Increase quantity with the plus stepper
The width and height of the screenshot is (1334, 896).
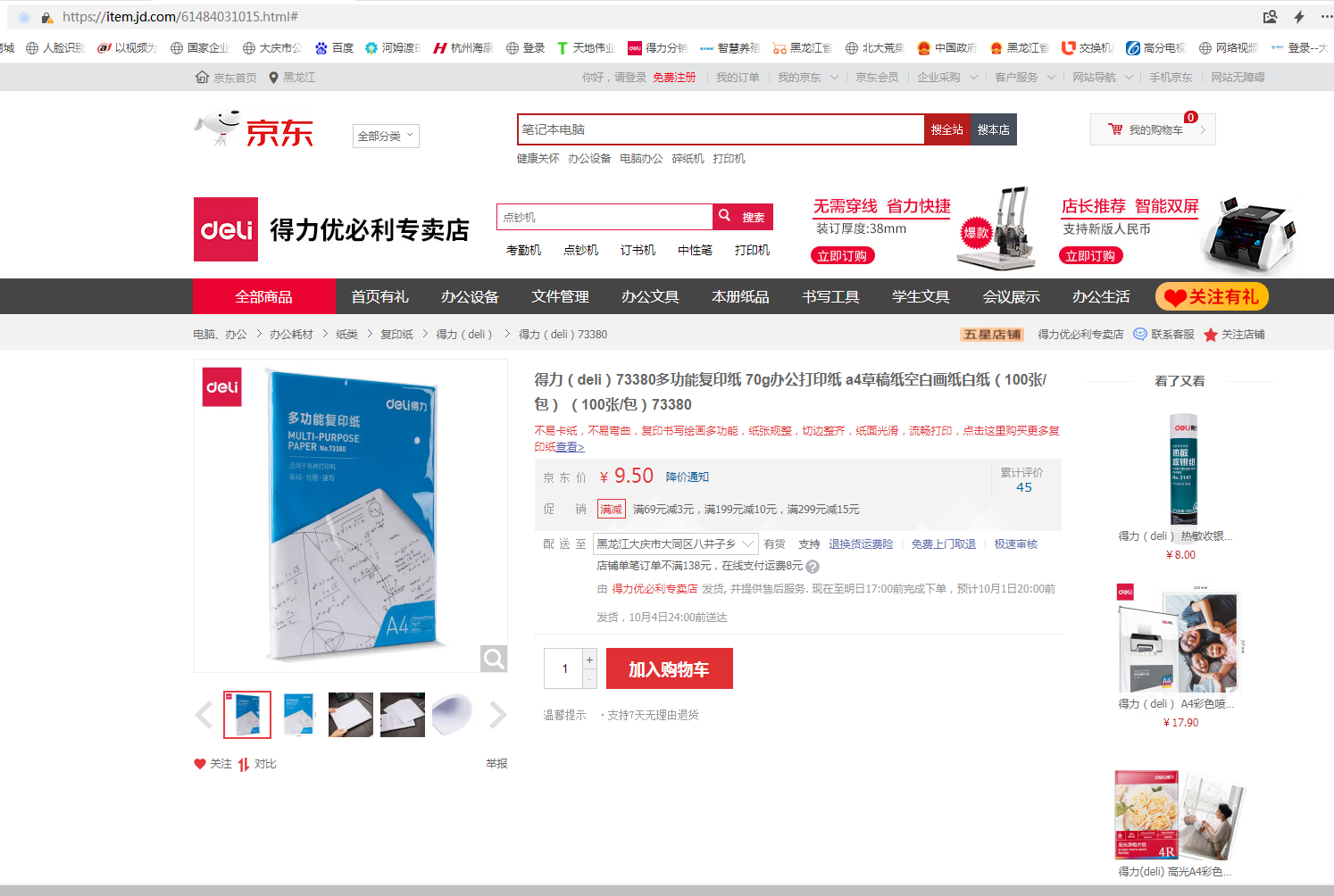coord(589,660)
